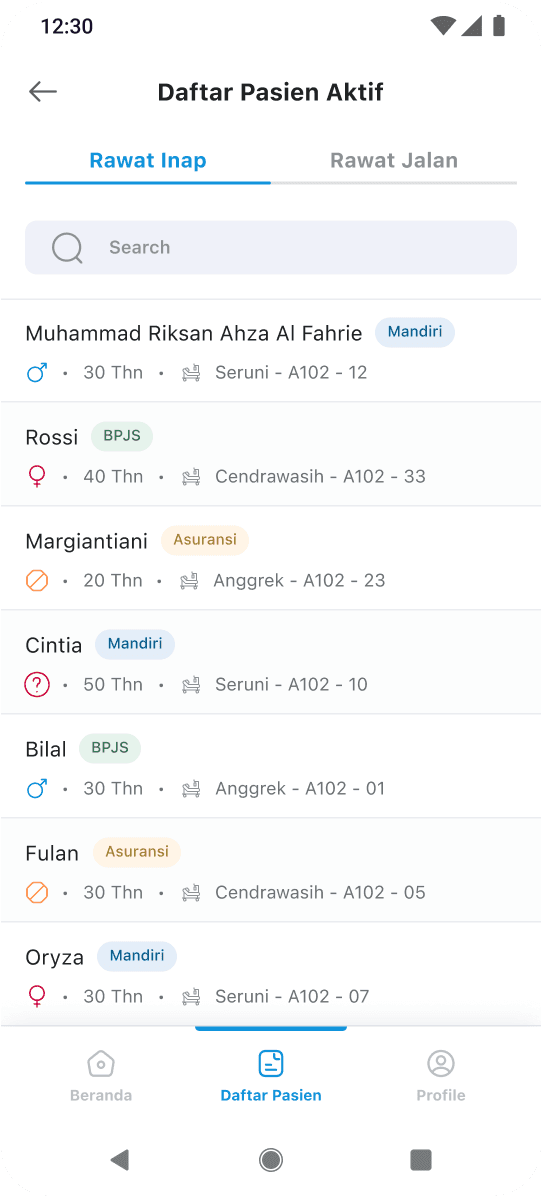This screenshot has width=541, height=1196.
Task: Click the red question mark icon for Cintia
Action: (x=37, y=685)
